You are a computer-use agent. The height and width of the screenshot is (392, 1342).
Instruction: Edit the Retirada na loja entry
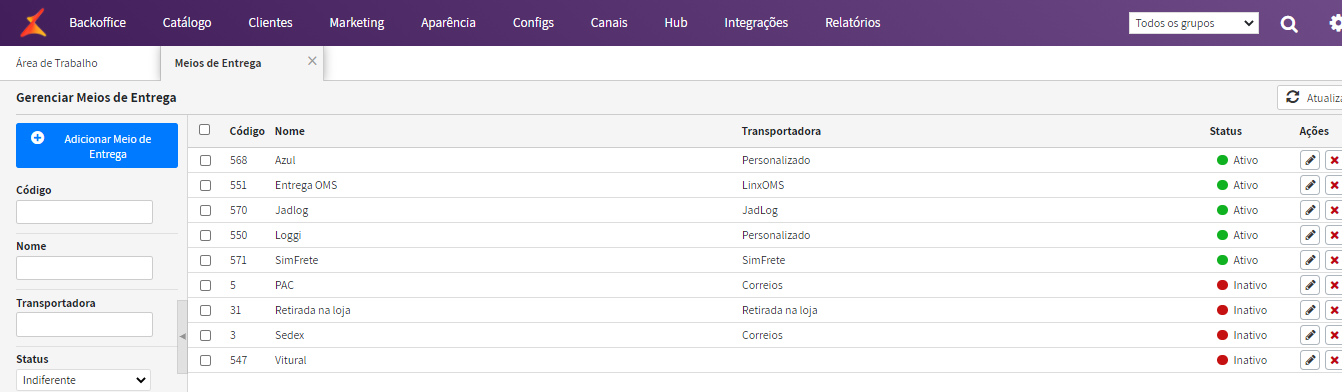[x=1310, y=310]
